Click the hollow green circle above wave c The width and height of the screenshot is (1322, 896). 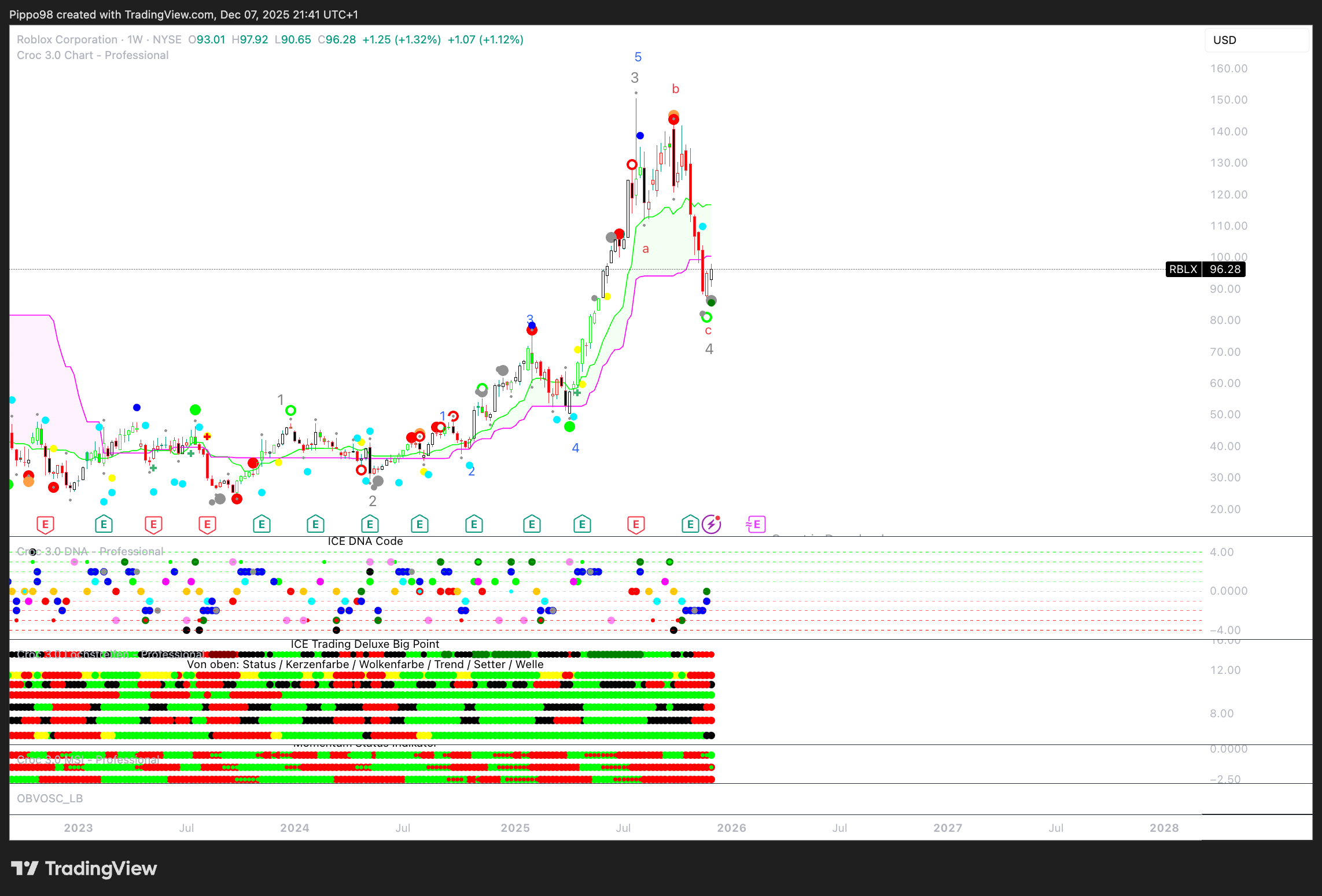click(706, 317)
